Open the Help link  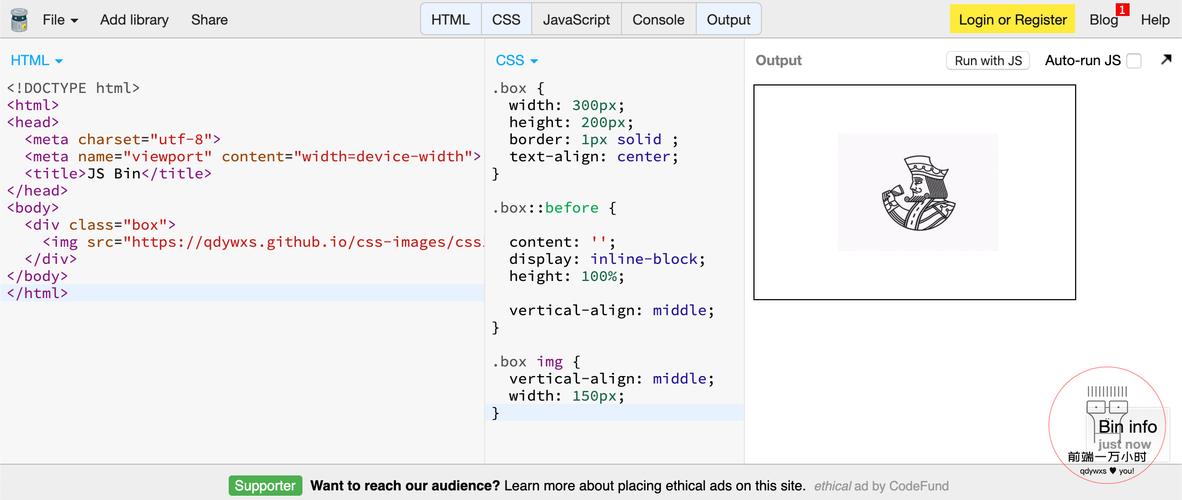pyautogui.click(x=1155, y=20)
